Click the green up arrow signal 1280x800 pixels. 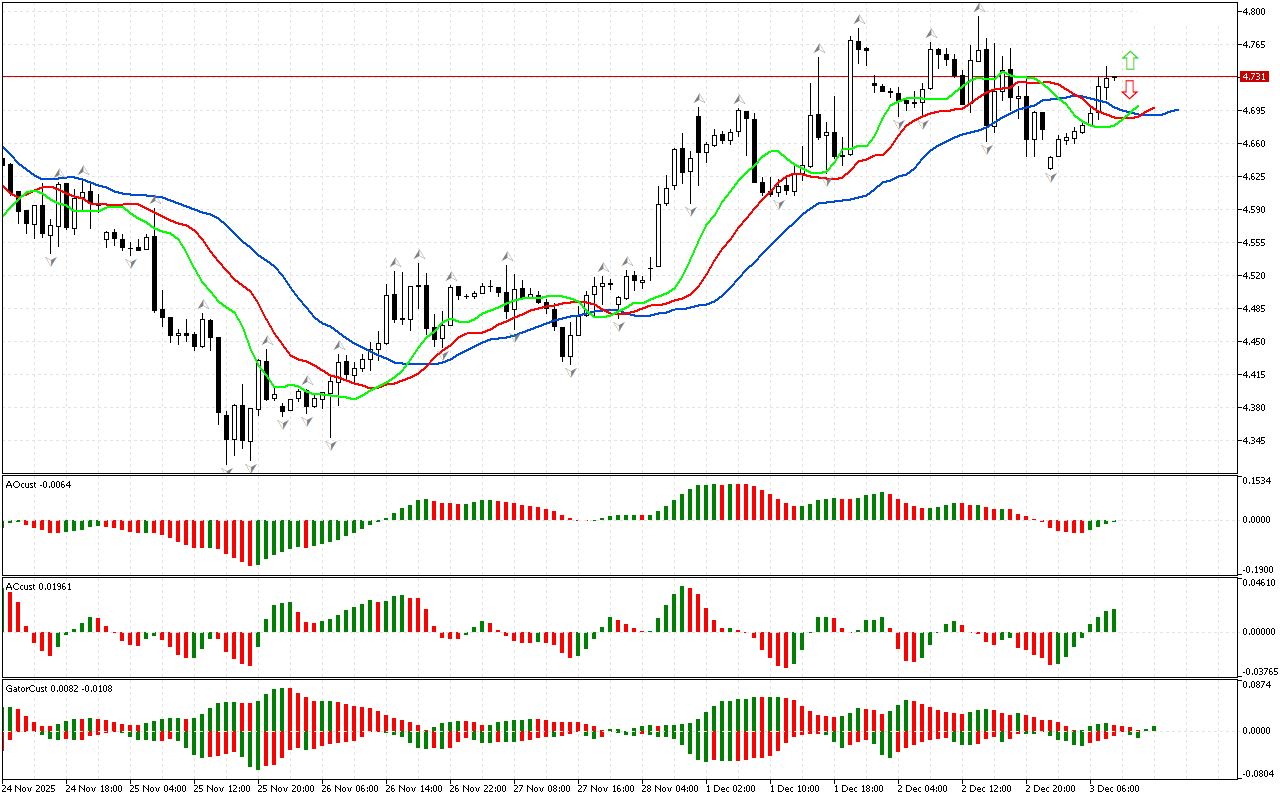pos(1129,60)
